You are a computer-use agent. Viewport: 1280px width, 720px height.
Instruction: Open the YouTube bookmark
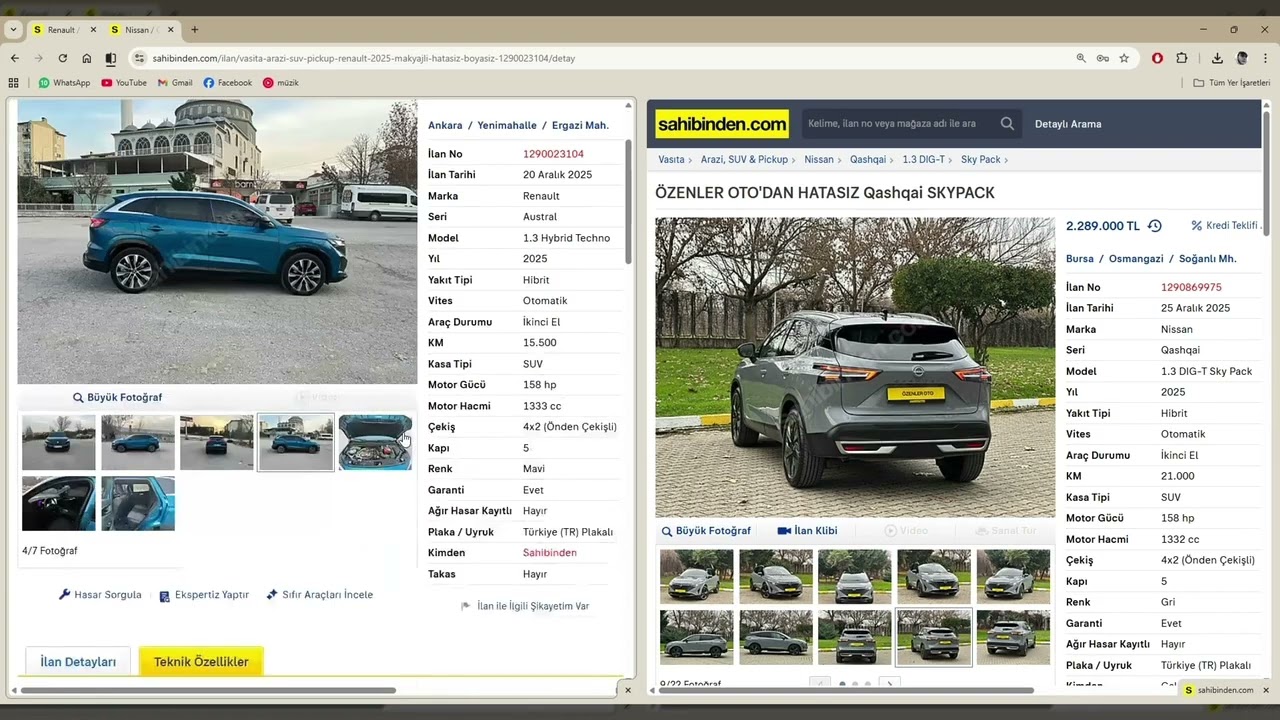pyautogui.click(x=124, y=83)
